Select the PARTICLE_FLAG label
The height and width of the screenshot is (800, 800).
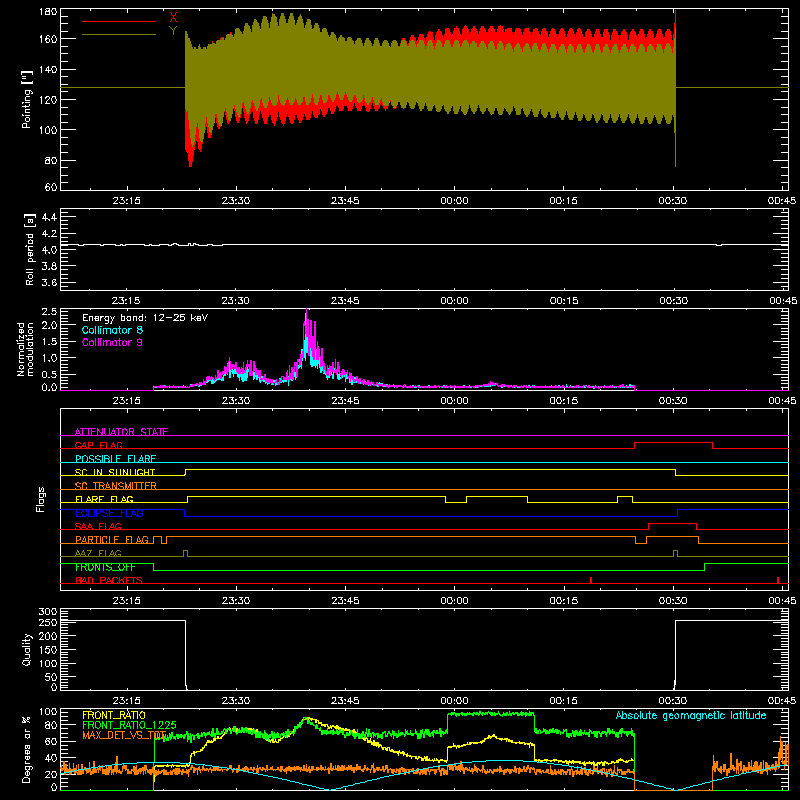pos(112,539)
